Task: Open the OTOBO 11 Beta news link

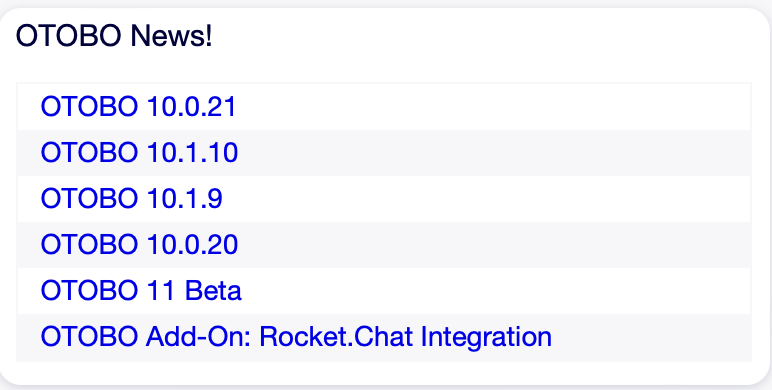Action: click(x=141, y=291)
